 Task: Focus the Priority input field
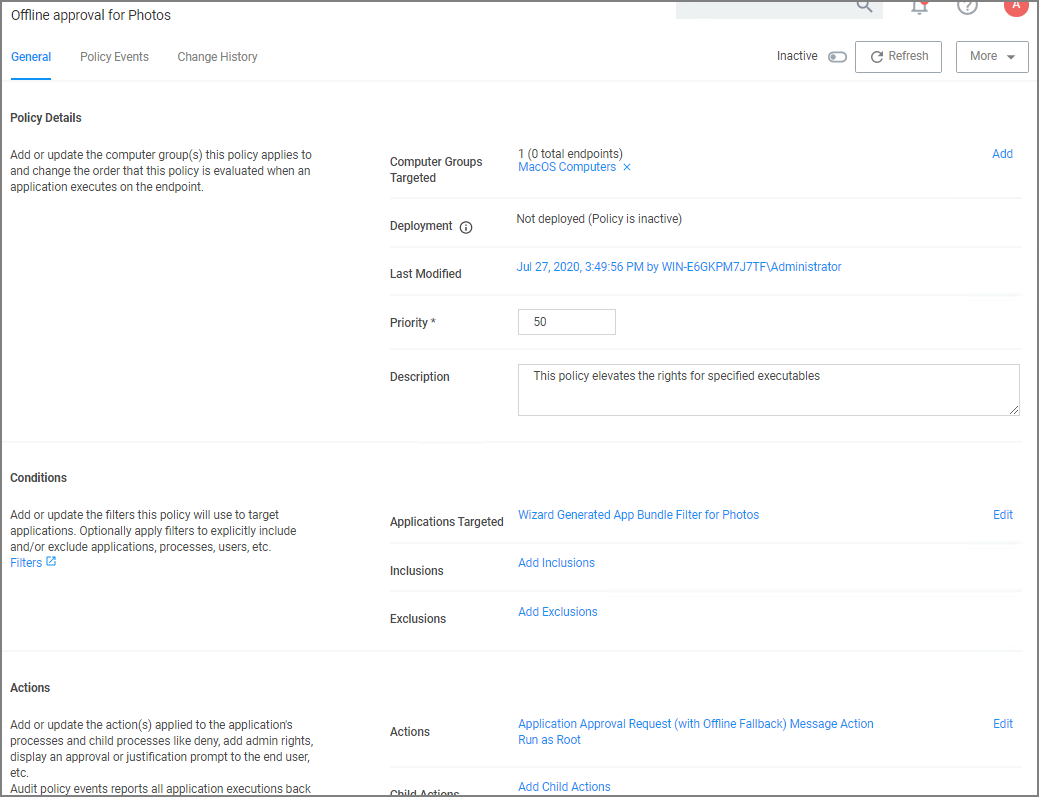tap(566, 322)
